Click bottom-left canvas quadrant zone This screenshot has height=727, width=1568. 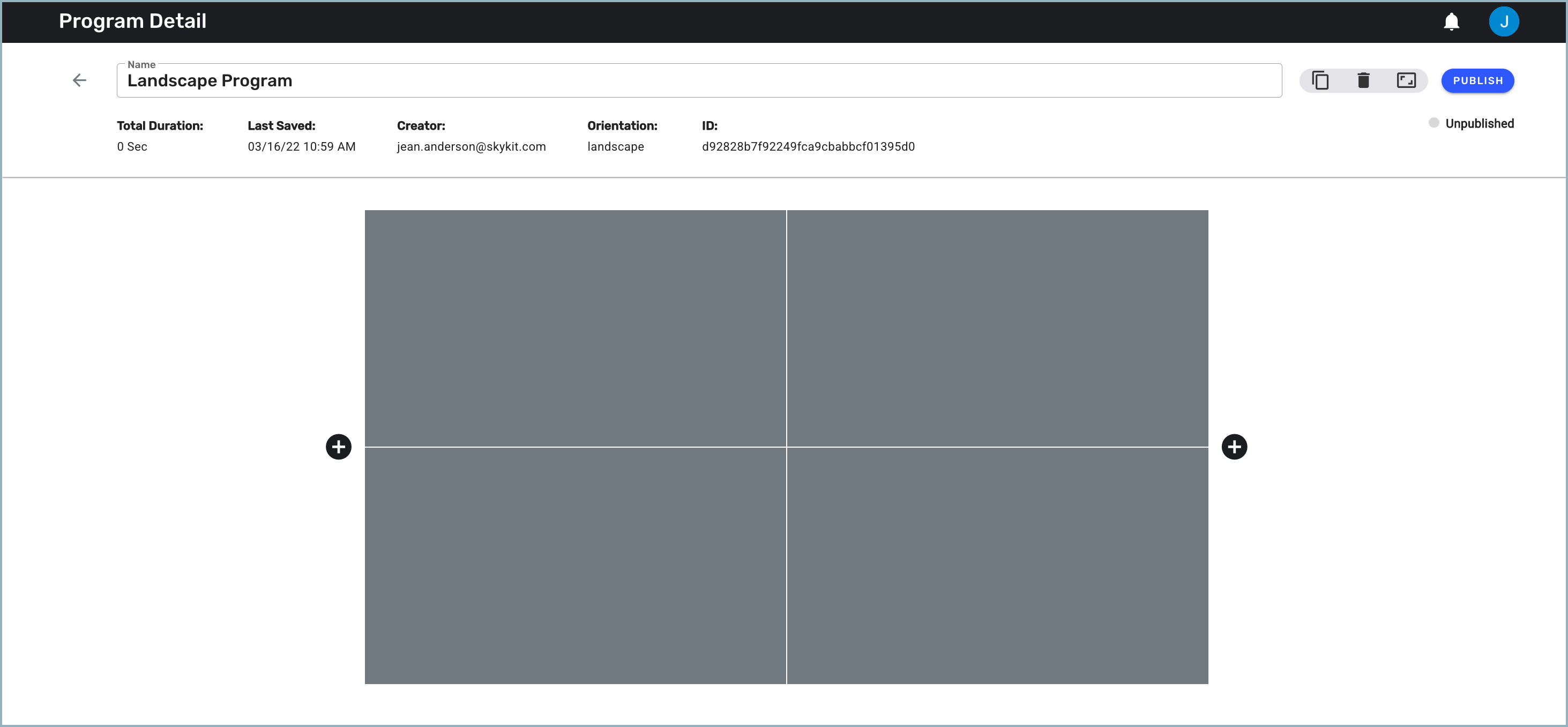click(x=575, y=566)
